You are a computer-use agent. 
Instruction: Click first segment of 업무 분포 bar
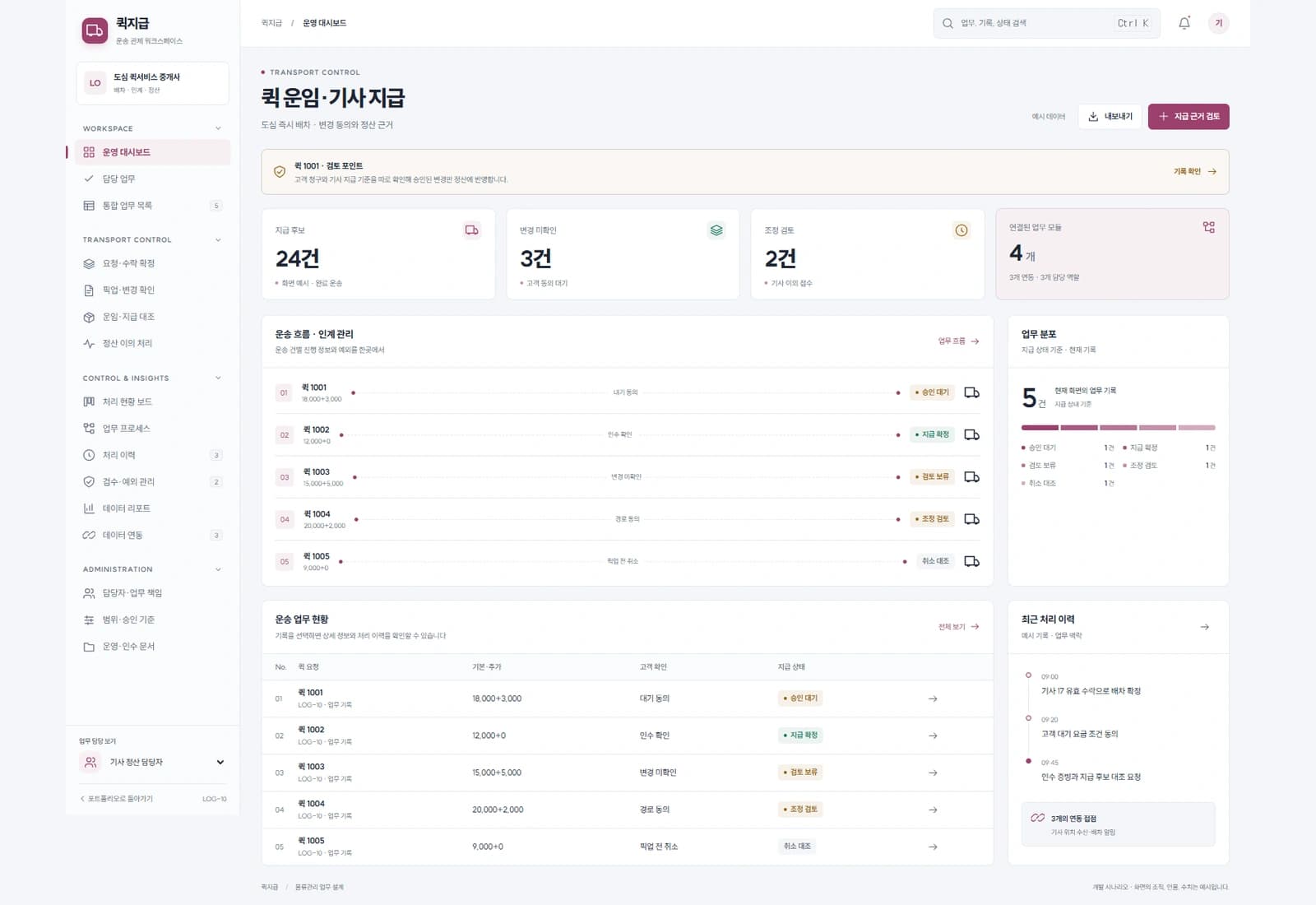pos(1040,428)
